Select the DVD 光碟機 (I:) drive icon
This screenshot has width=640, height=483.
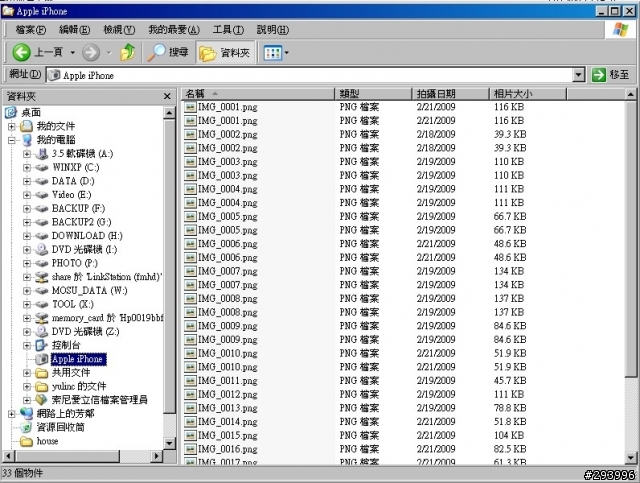(41, 249)
